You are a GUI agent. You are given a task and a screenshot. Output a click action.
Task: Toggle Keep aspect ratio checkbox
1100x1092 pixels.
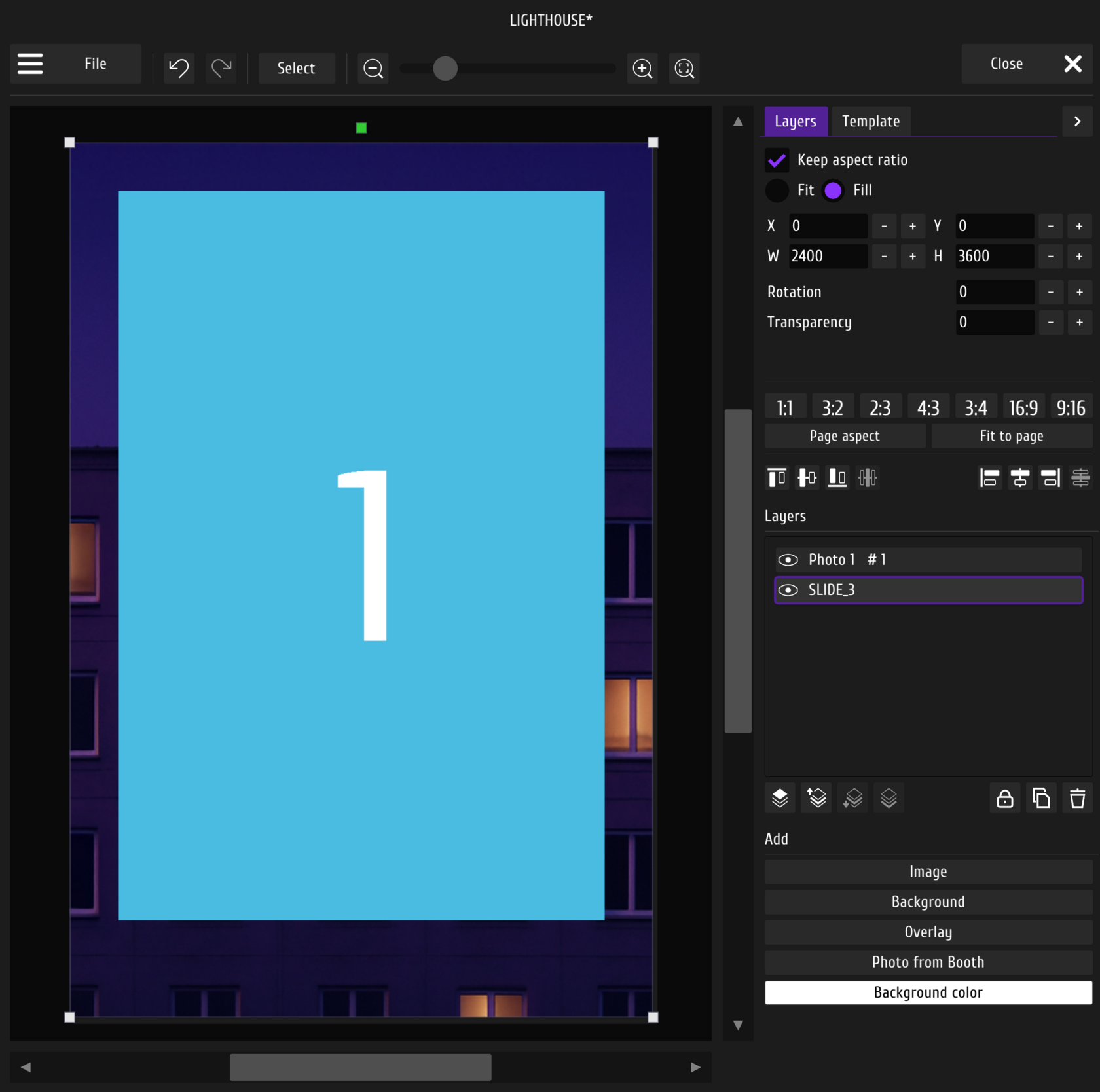777,160
